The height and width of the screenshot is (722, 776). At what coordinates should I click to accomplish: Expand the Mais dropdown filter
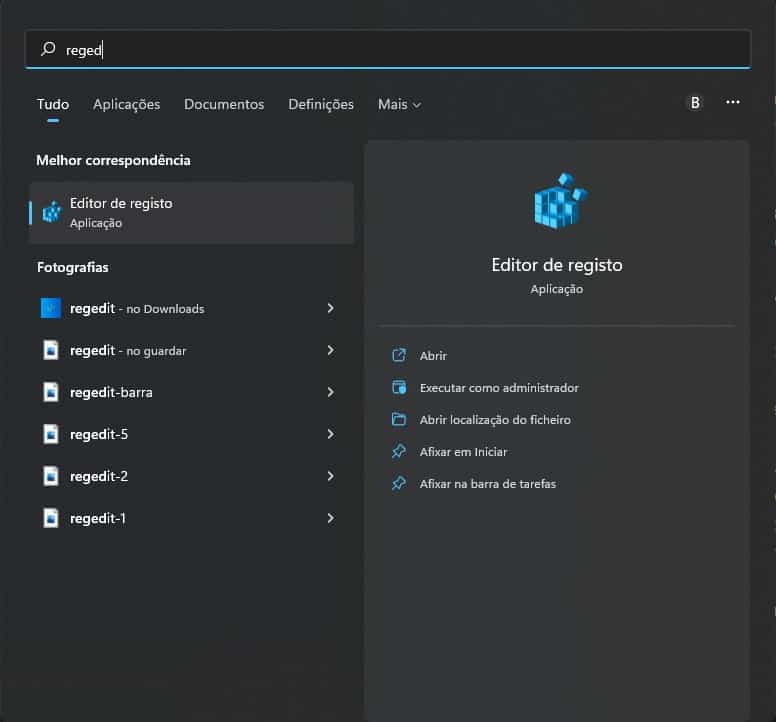tap(399, 104)
